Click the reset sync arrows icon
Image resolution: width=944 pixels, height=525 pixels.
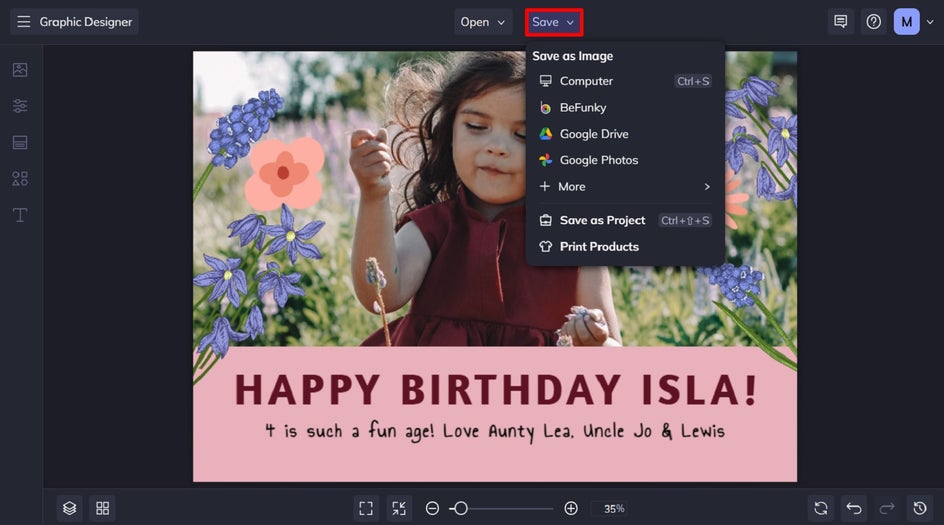tap(821, 508)
